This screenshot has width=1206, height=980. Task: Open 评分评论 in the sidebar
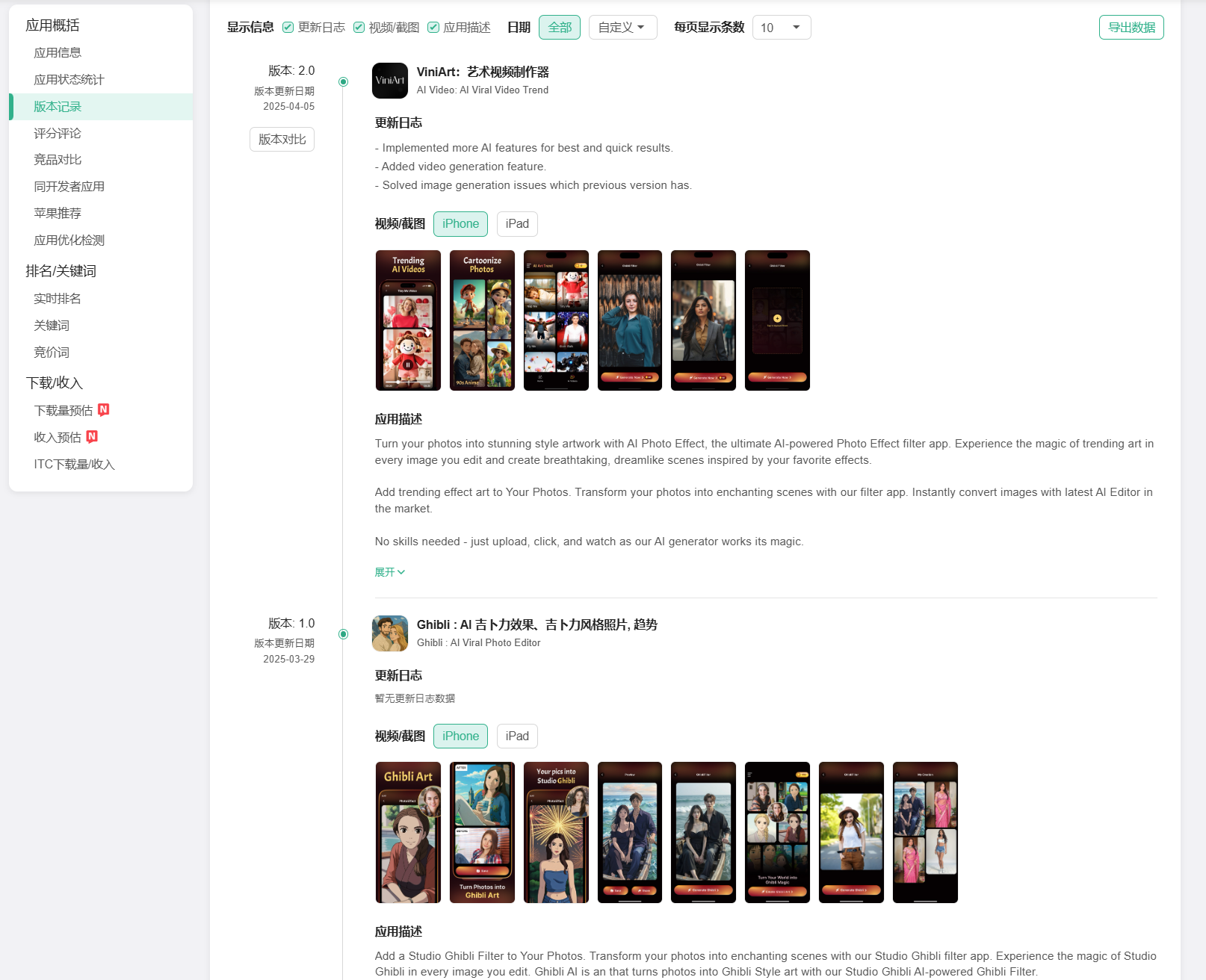click(58, 133)
